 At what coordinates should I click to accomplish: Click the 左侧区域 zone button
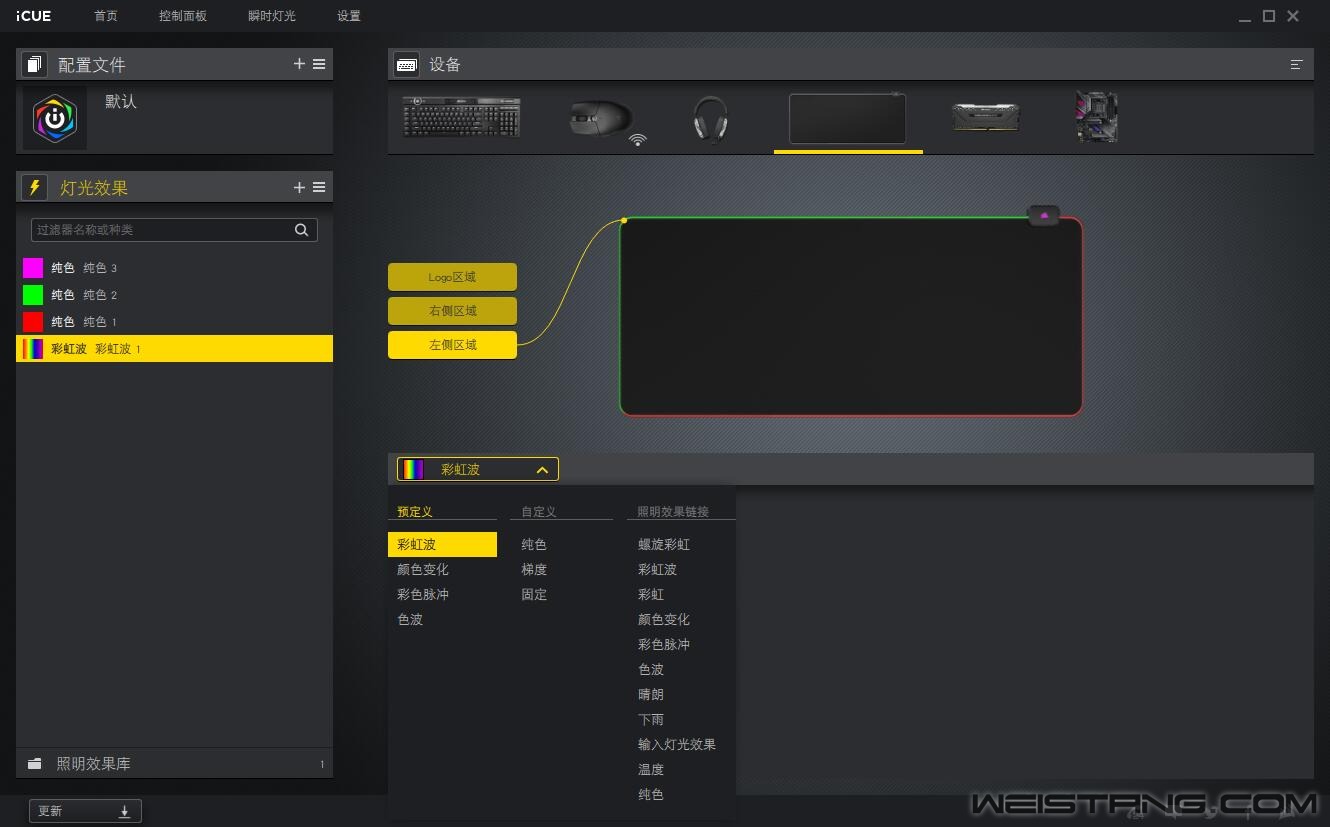pos(452,345)
